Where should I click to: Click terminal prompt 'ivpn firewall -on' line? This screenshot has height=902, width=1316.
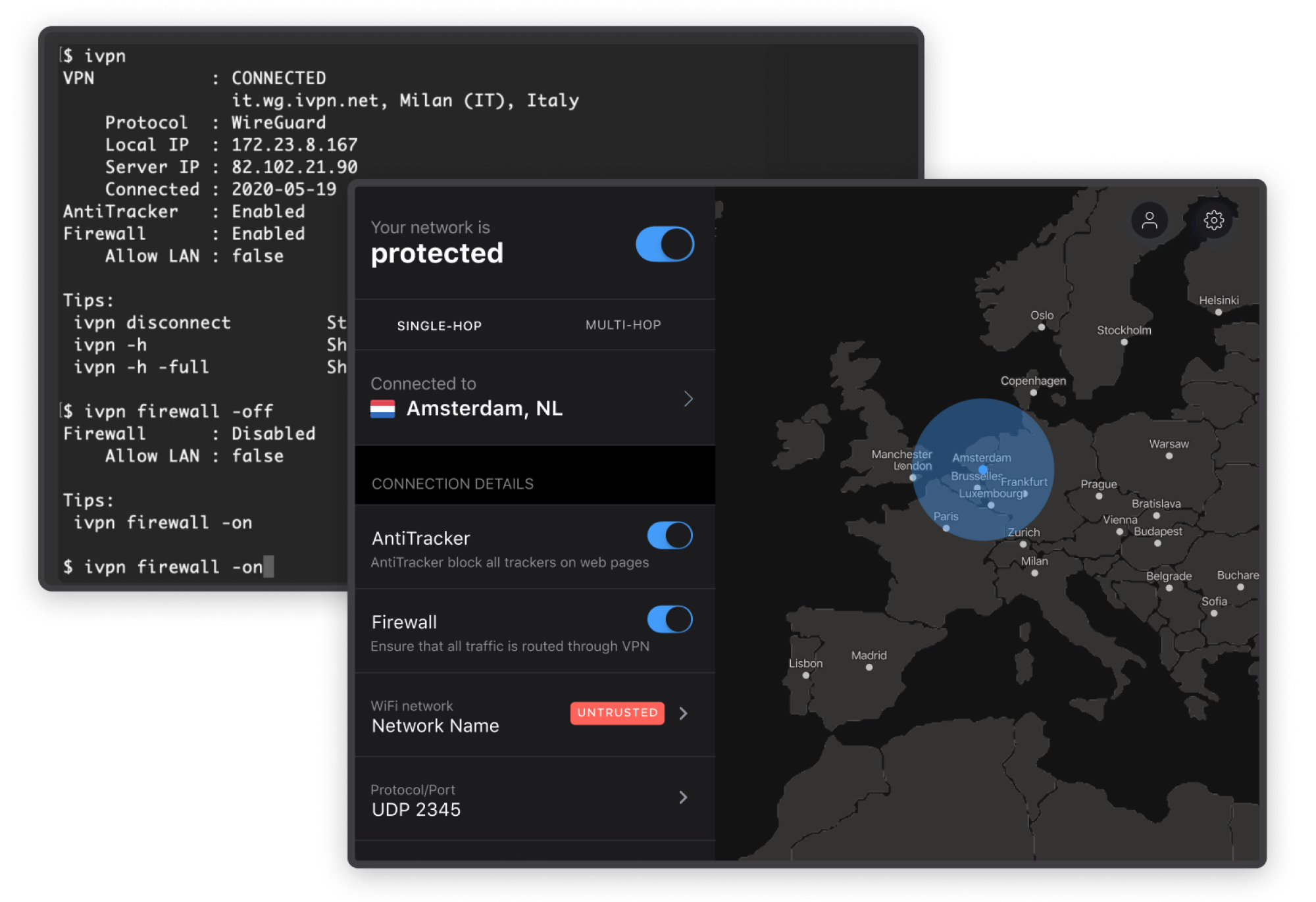168,566
